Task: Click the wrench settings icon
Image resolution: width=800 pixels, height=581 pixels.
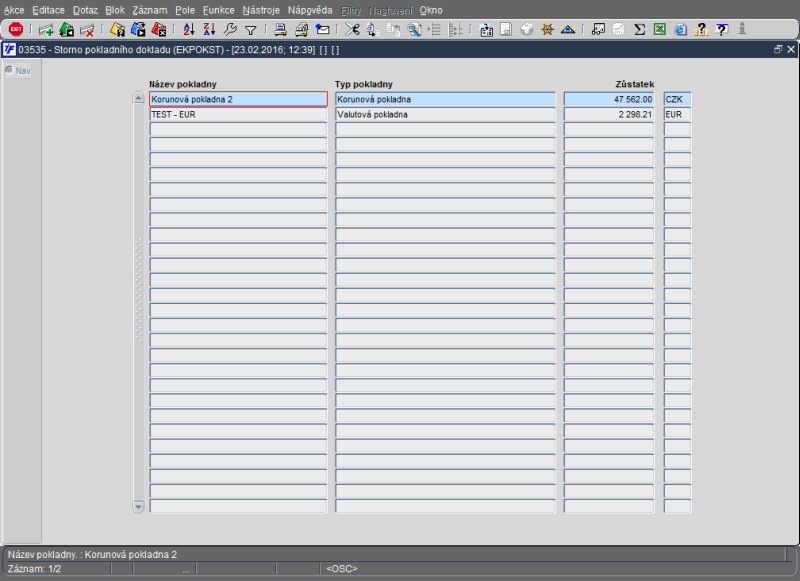Action: (x=230, y=30)
